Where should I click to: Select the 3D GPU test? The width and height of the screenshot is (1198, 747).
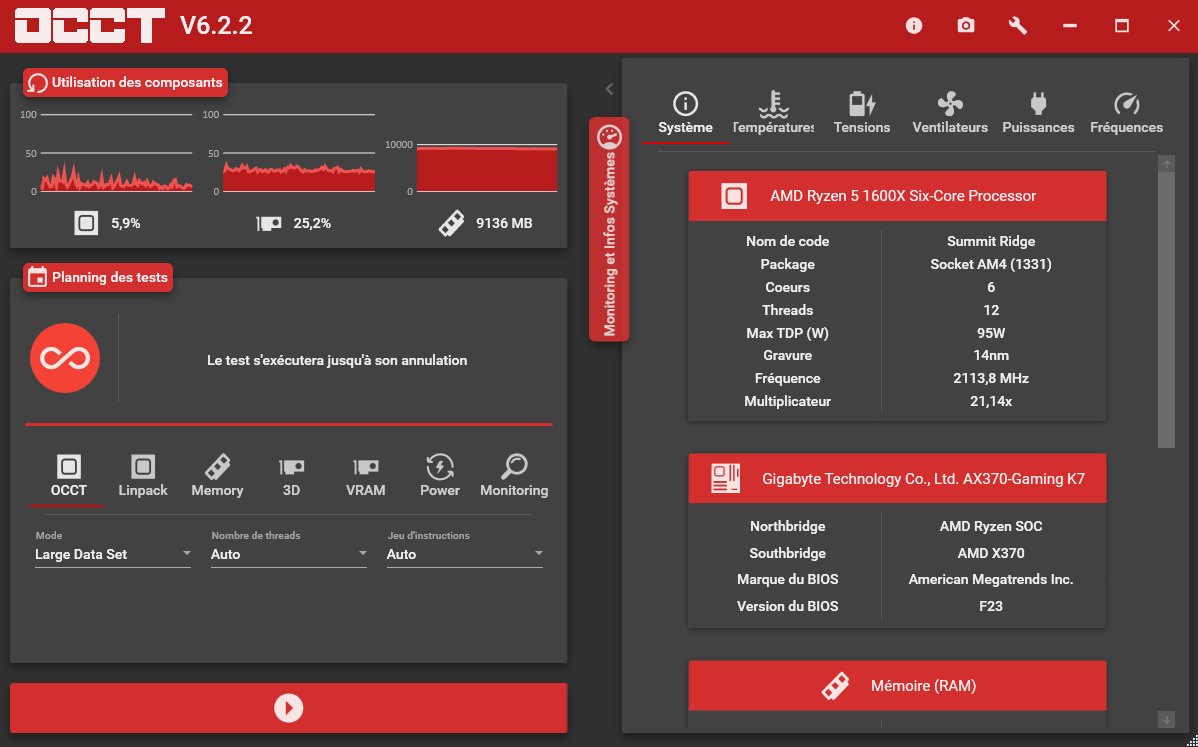coord(291,476)
